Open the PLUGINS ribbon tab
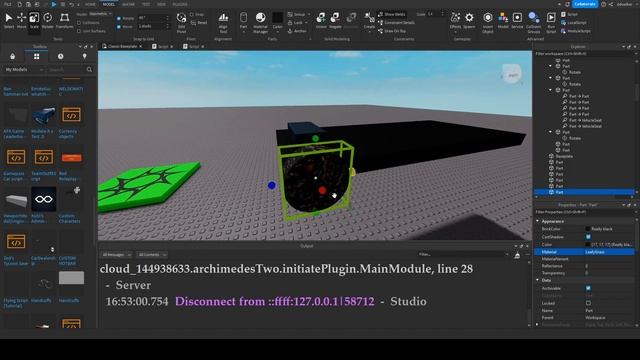640x360 pixels. click(180, 4)
